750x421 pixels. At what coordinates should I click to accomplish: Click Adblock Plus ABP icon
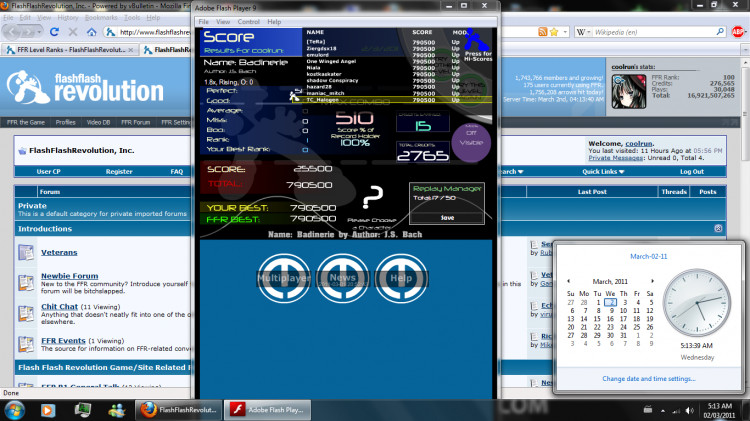[x=738, y=32]
